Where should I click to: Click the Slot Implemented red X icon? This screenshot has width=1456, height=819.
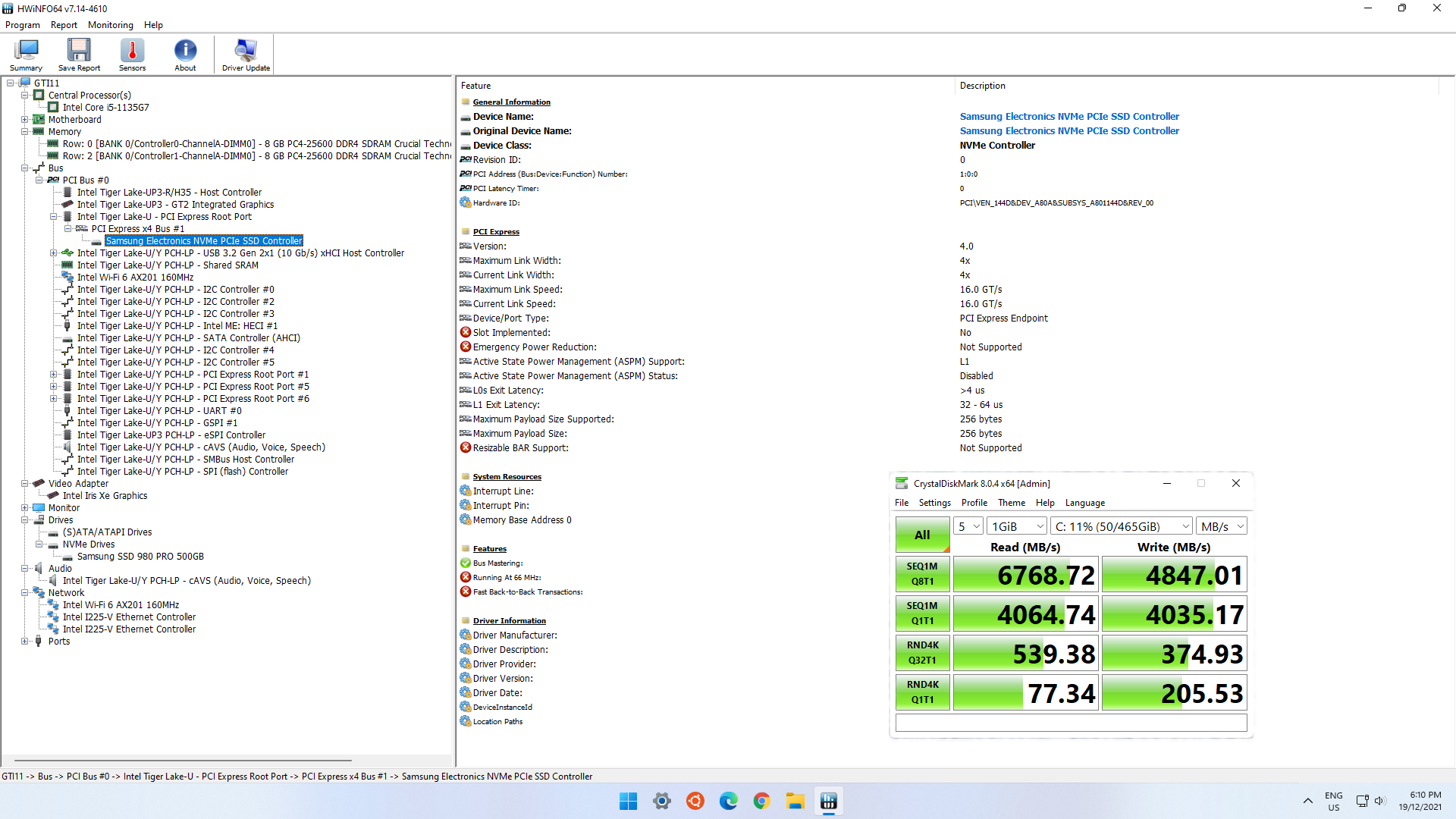[466, 332]
